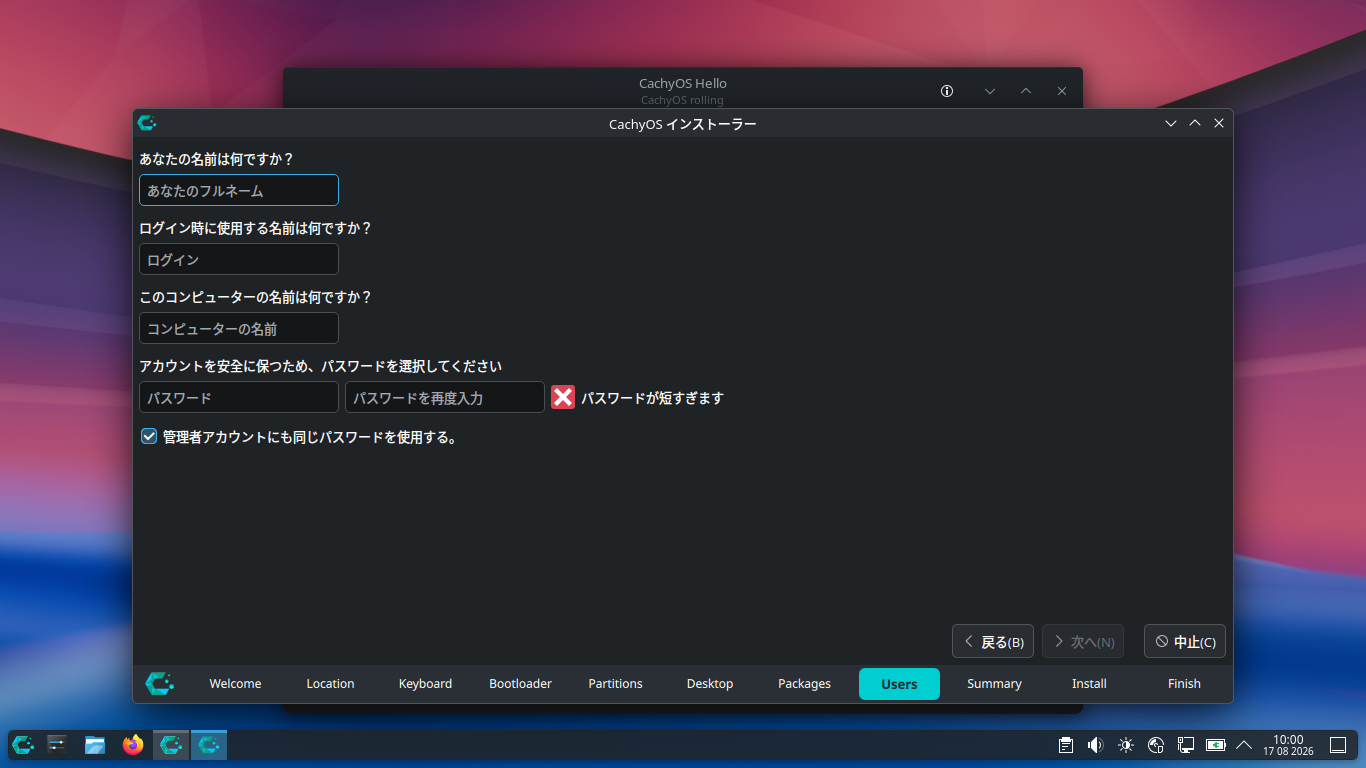
Task: Select the highlighted CachyOS installer taskbar entry
Action: (209, 745)
